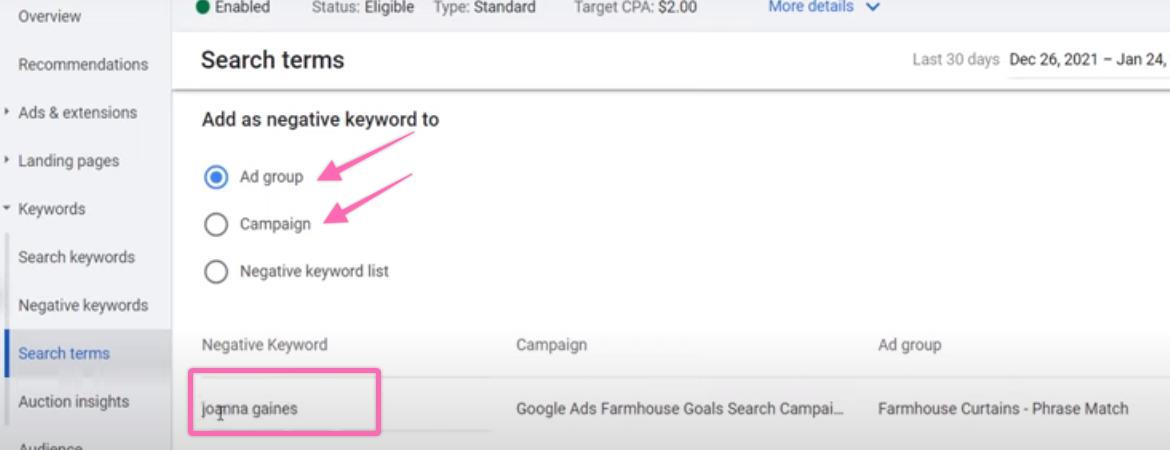Click the Target CPA $2.00 label
The image size is (1170, 450).
click(x=635, y=8)
